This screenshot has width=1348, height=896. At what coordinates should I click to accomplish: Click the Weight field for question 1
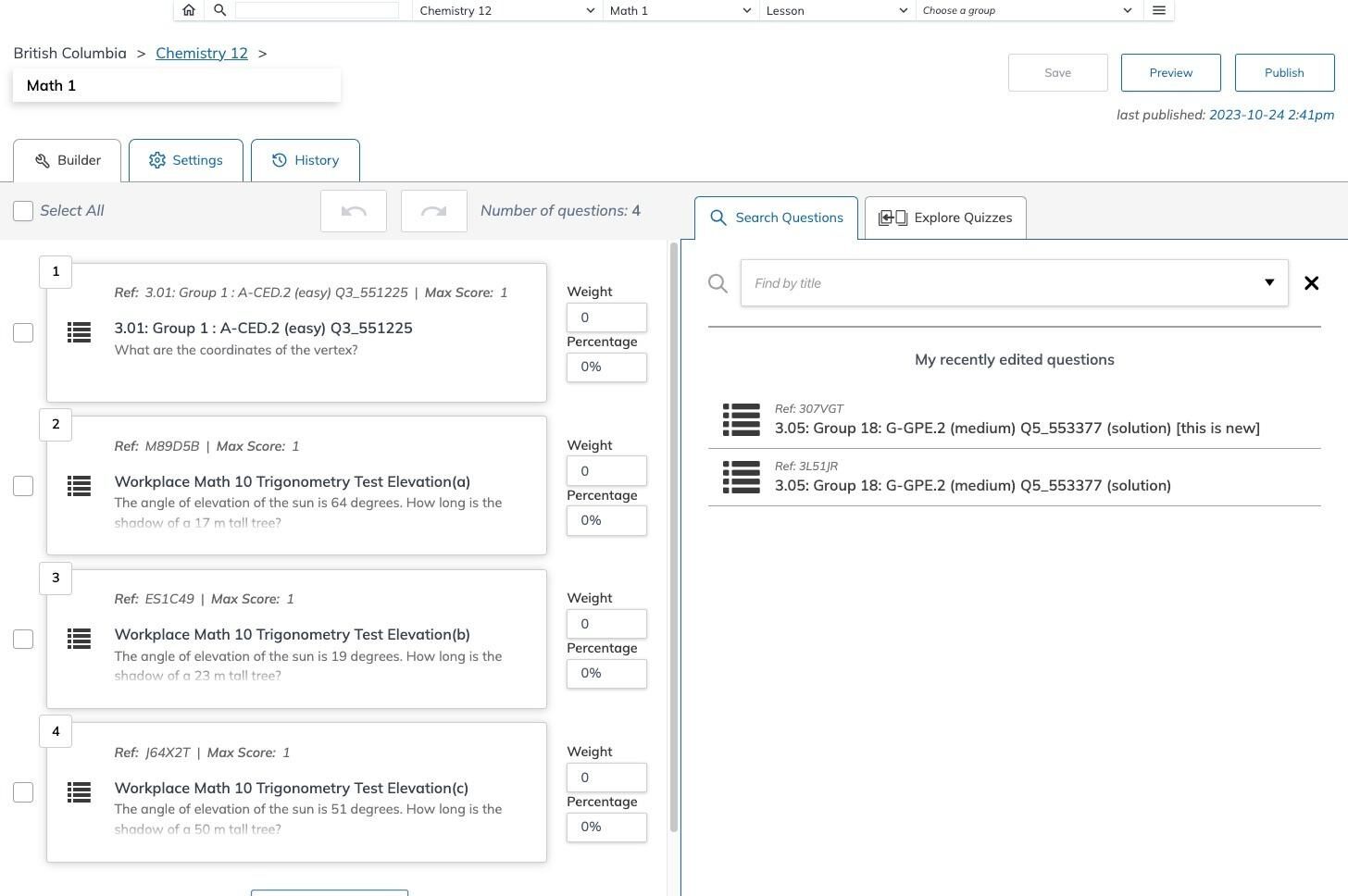[606, 317]
